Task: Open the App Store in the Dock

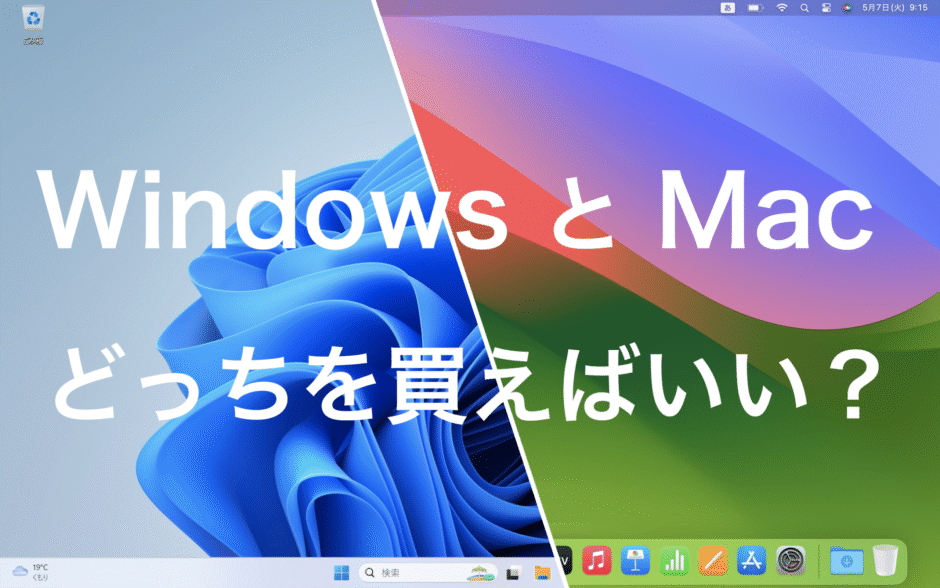Action: [751, 560]
